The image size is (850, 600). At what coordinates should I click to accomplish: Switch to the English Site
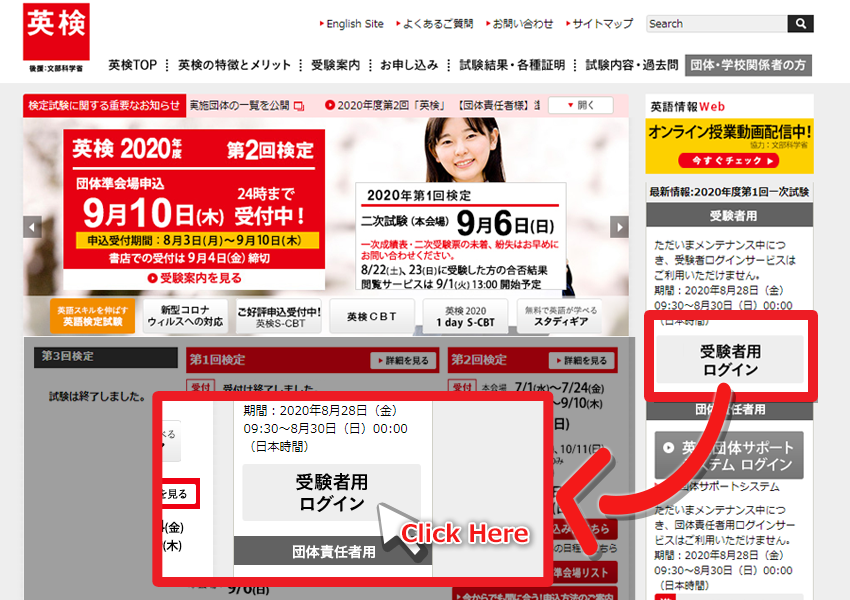pyautogui.click(x=355, y=24)
